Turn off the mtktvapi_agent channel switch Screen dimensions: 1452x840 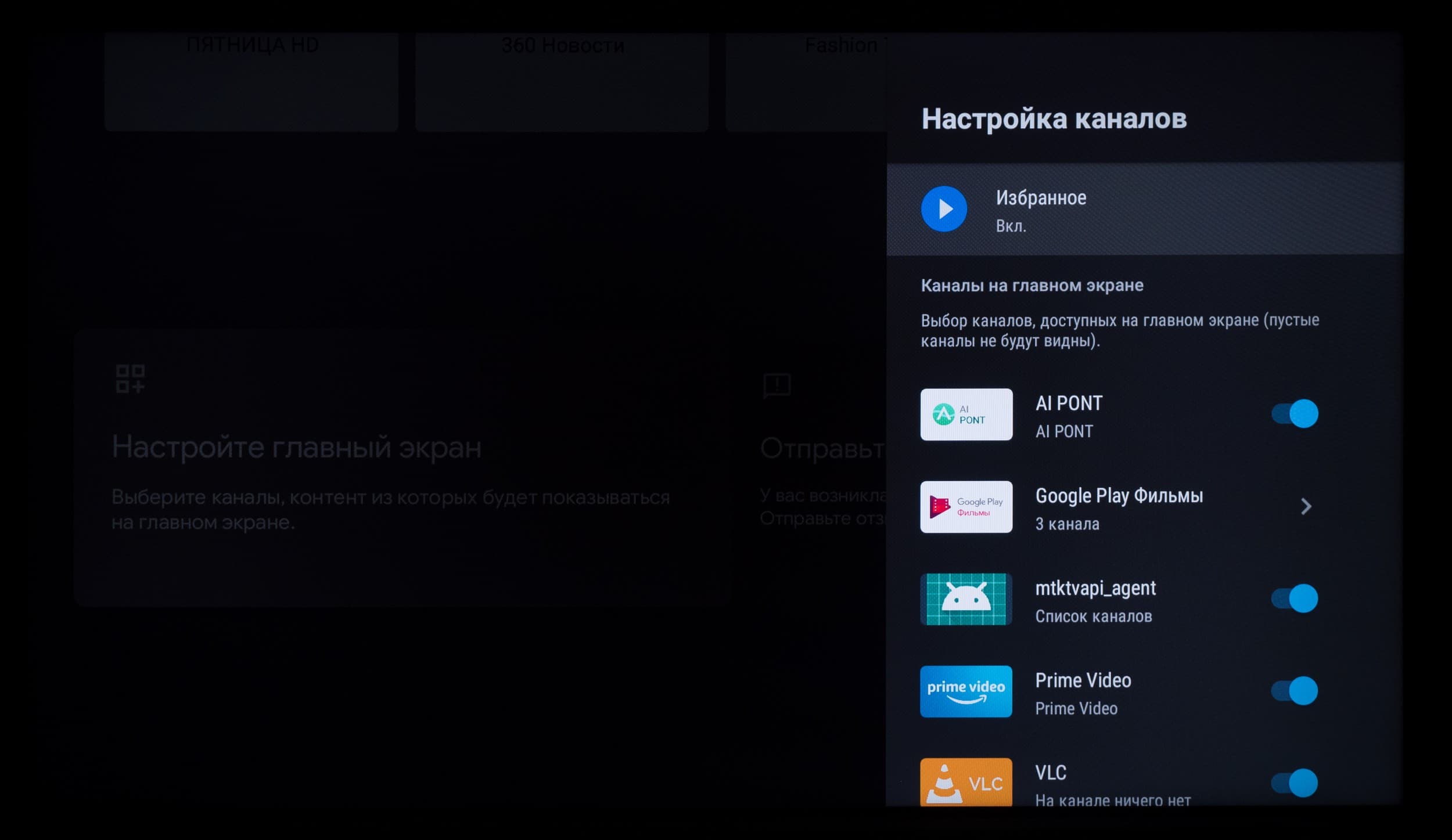[1295, 599]
